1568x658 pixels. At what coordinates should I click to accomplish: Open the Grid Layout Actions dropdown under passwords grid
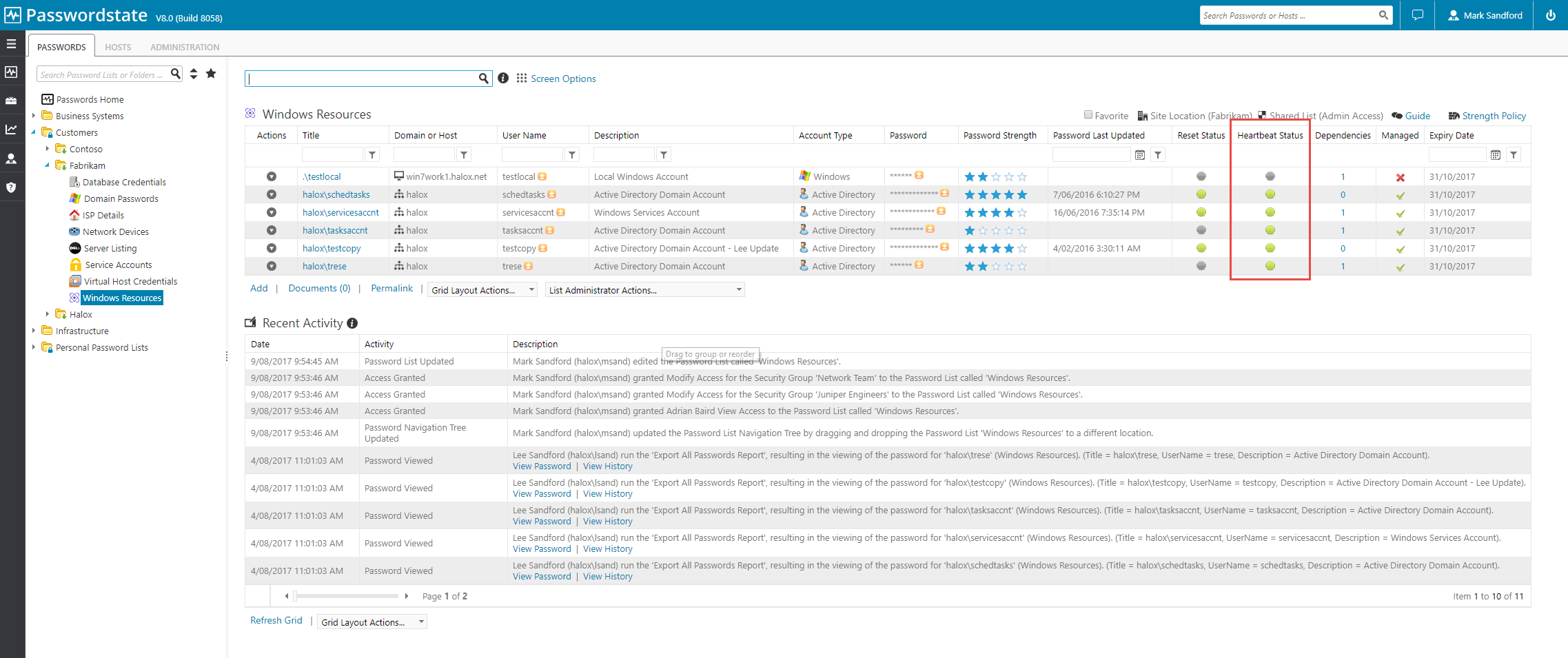[482, 290]
